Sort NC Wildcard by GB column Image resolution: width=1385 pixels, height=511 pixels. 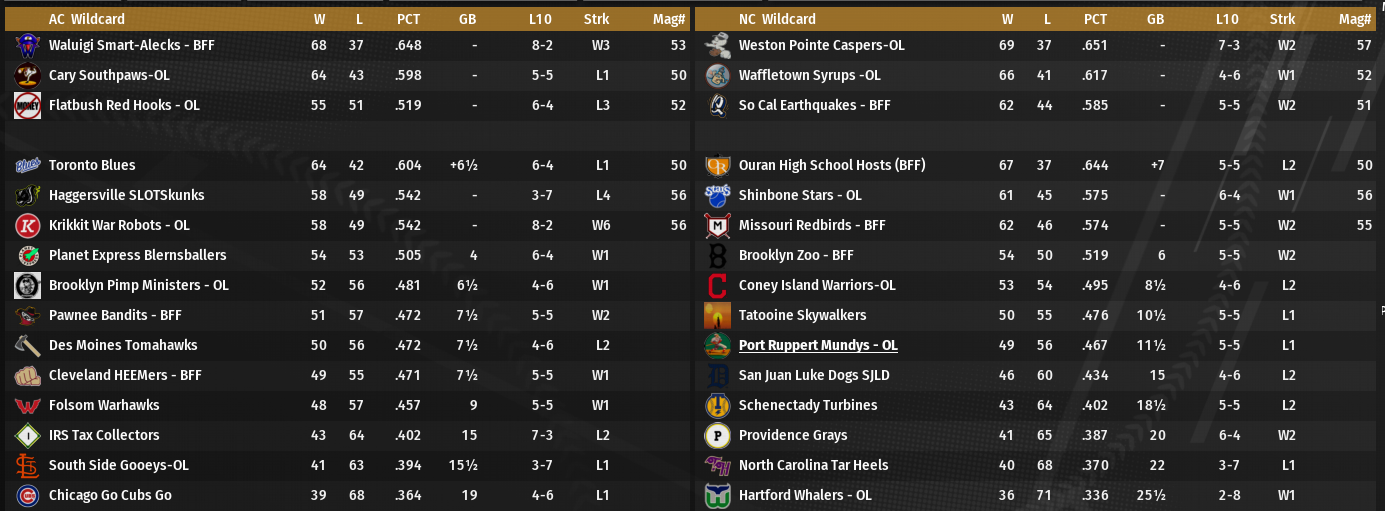(x=1156, y=18)
